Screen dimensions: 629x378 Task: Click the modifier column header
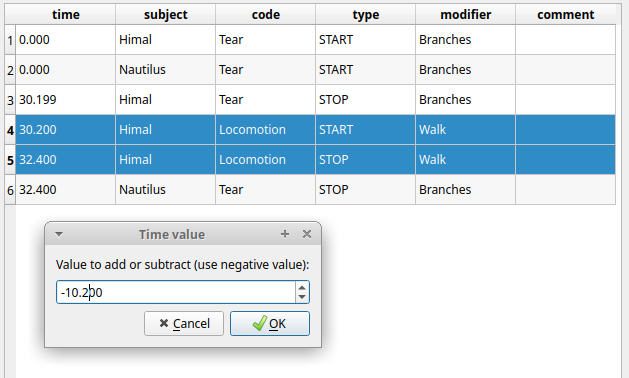[x=465, y=14]
